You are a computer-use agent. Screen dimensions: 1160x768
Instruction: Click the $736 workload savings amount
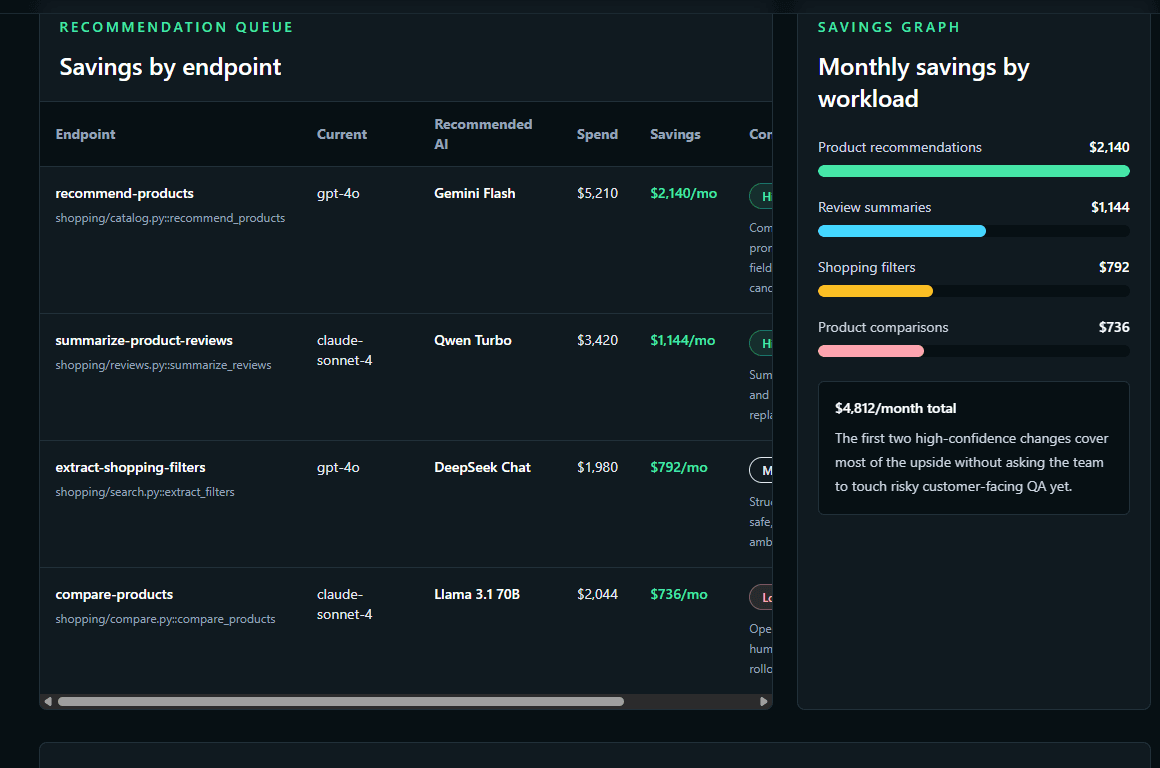[1114, 327]
